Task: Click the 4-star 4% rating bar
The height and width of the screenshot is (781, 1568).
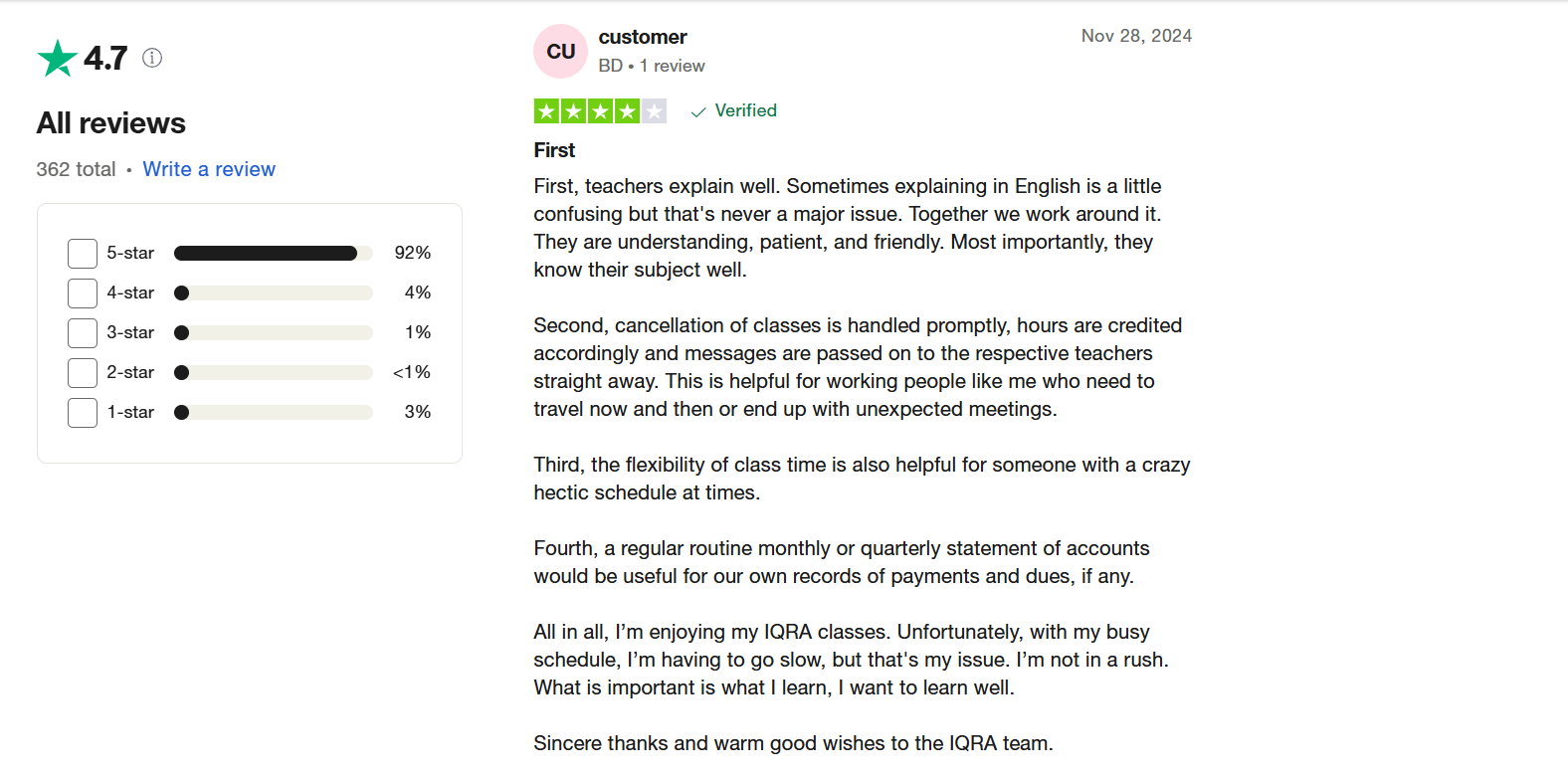Action: pos(273,293)
